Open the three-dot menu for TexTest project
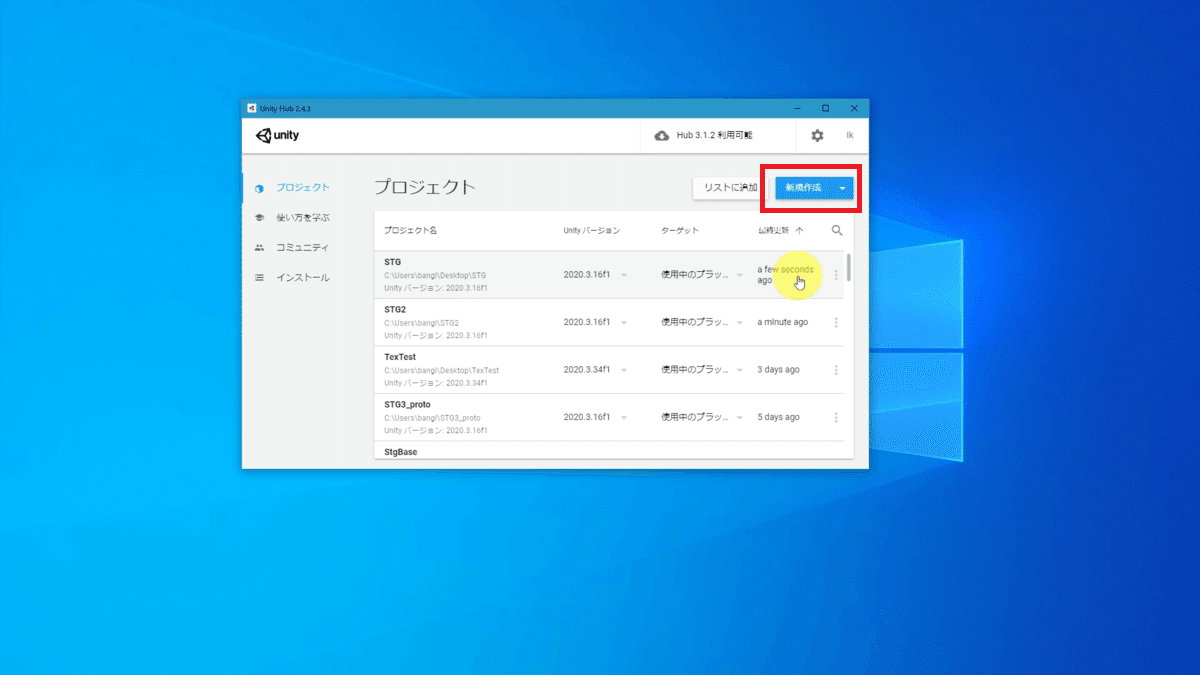 point(836,370)
